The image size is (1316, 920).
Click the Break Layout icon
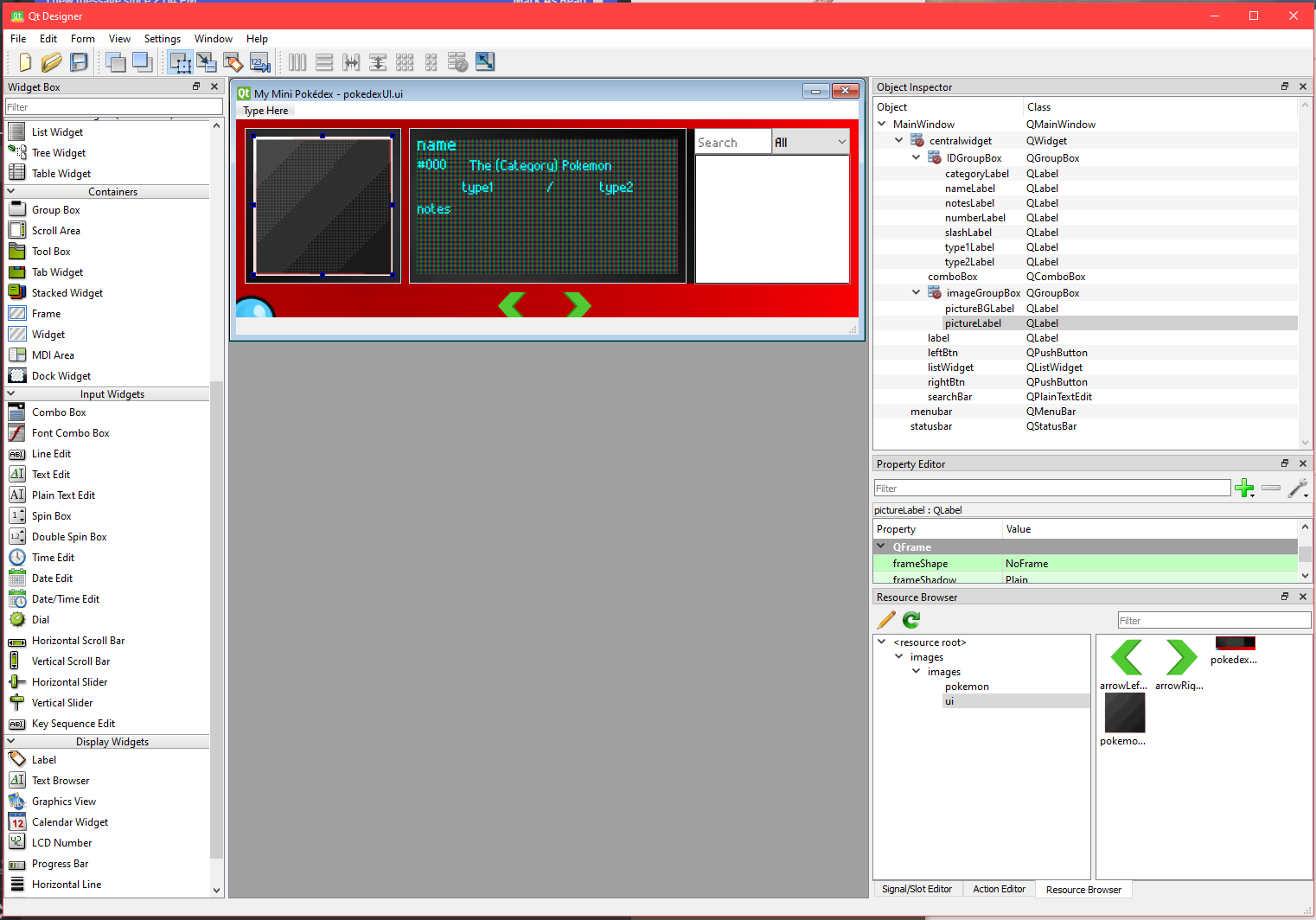pyautogui.click(x=458, y=62)
